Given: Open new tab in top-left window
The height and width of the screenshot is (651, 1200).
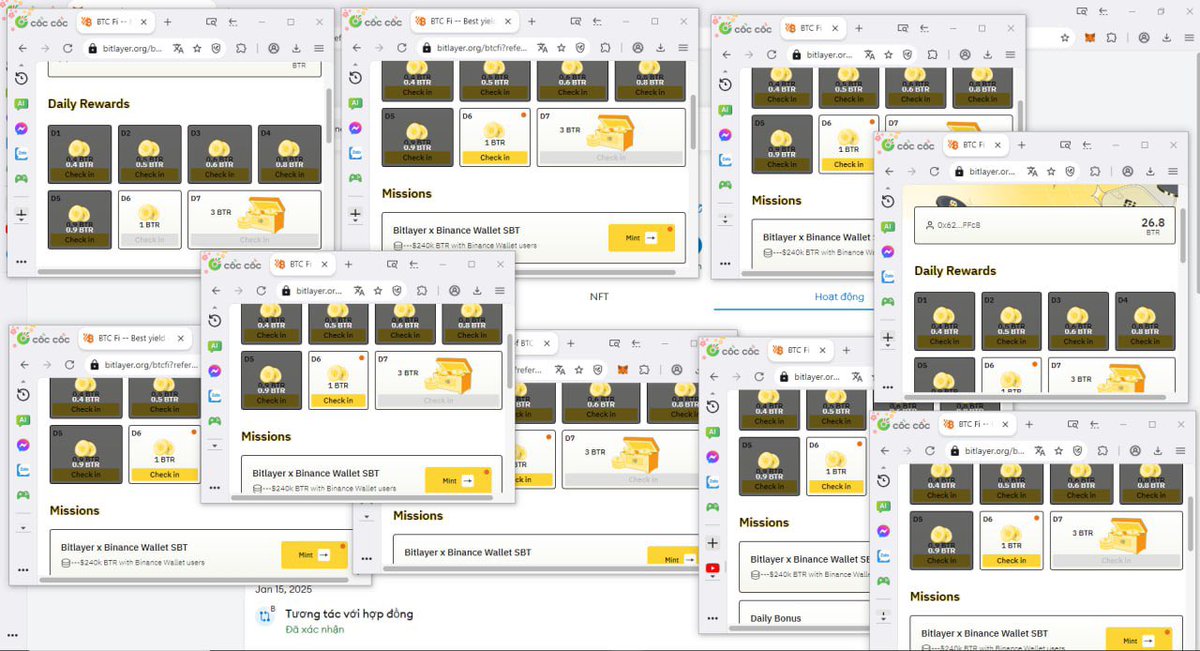Looking at the screenshot, I should coord(167,22).
